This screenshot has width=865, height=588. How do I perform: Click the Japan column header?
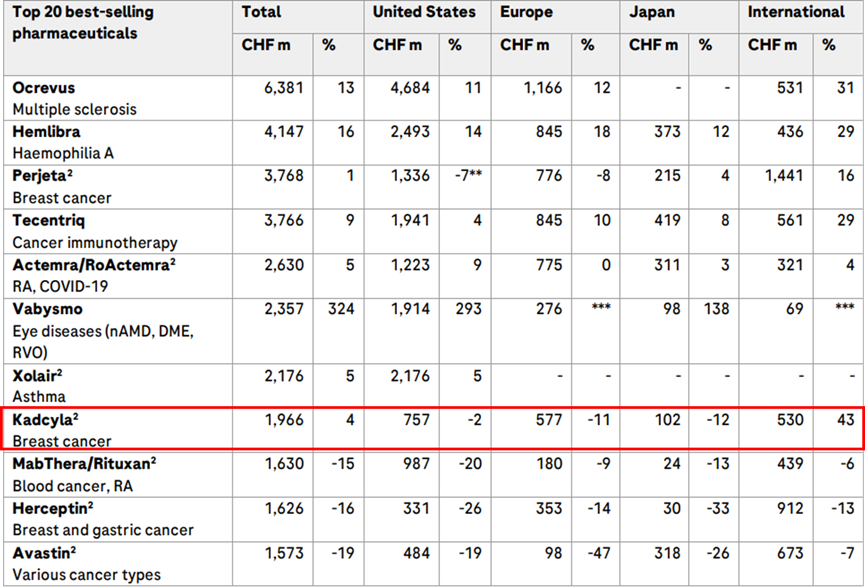(x=652, y=12)
